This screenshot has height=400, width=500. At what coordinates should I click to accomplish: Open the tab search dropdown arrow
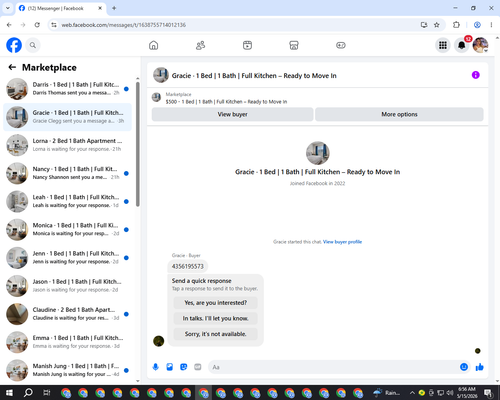point(8,8)
